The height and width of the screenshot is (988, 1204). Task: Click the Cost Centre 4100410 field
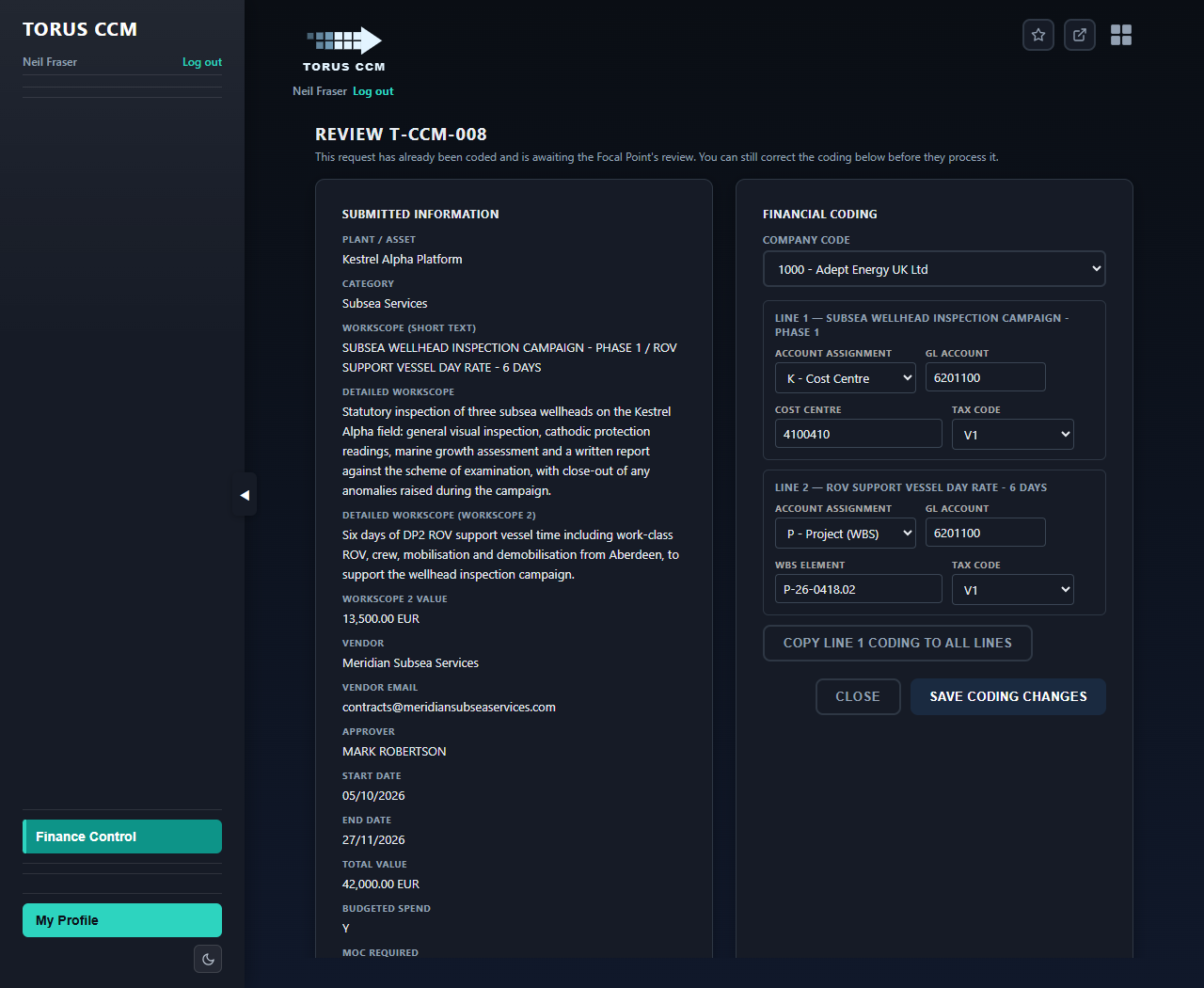[x=859, y=434]
